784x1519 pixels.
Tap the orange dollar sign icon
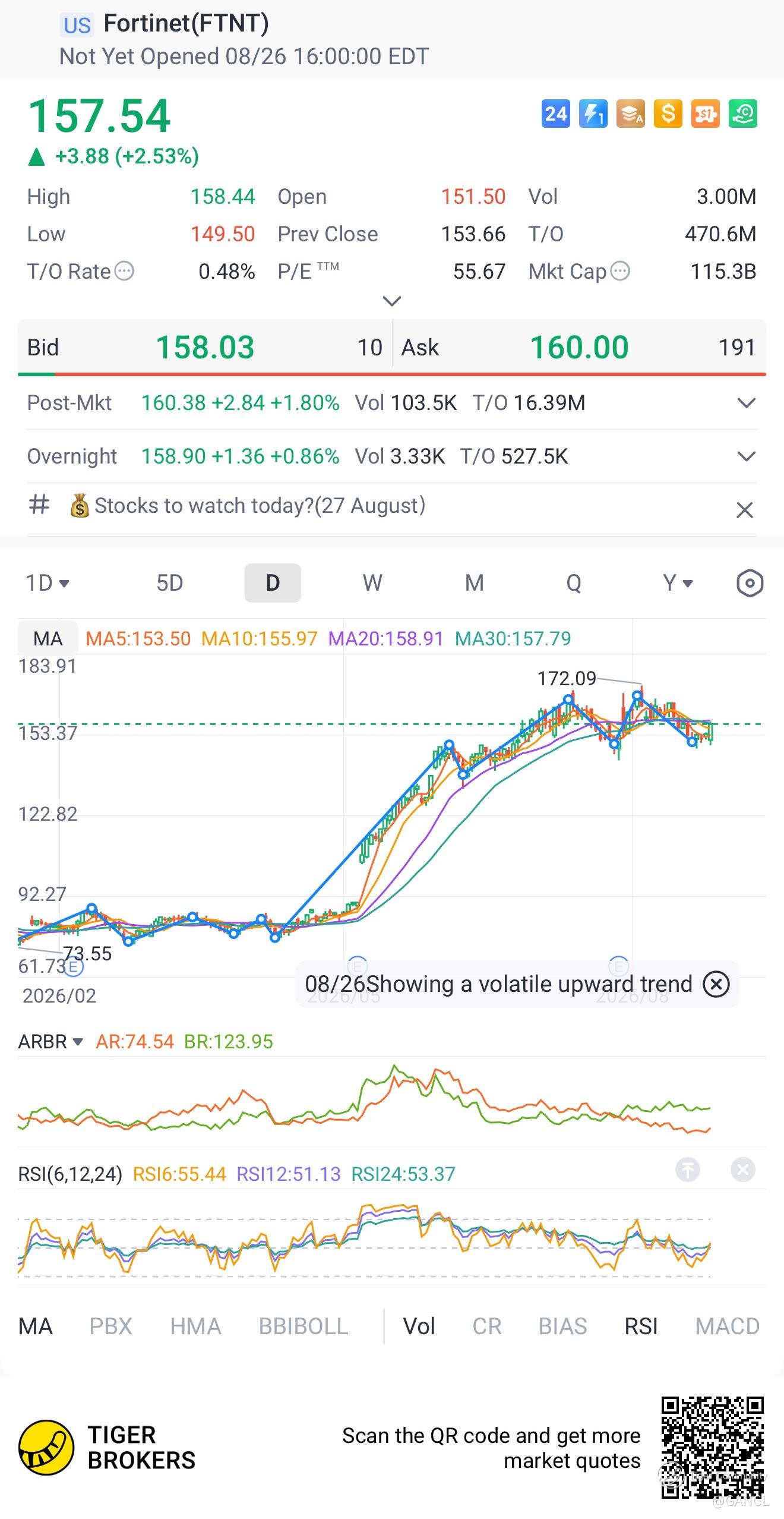point(668,114)
